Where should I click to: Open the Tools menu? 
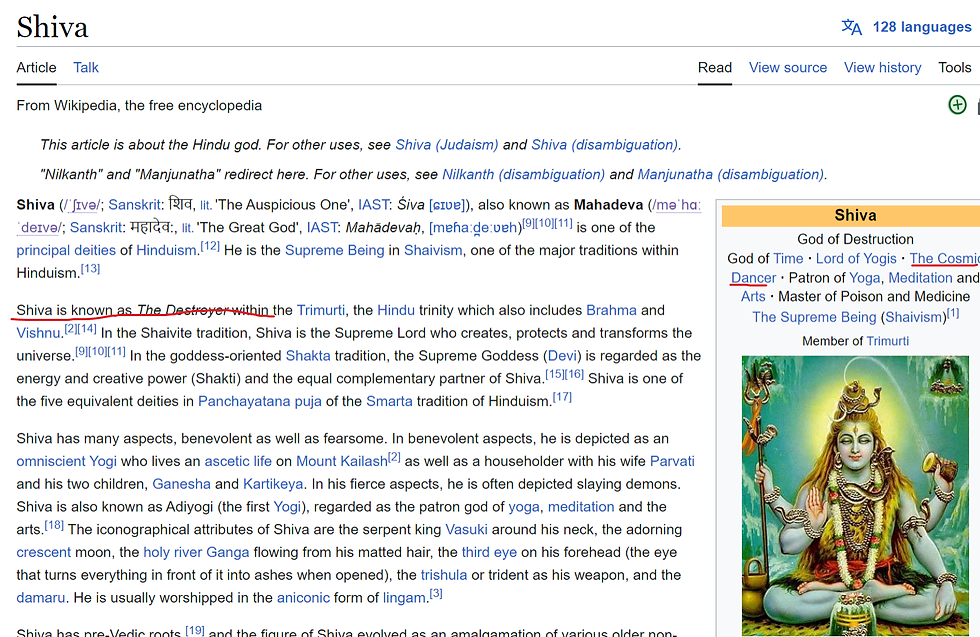click(x=954, y=68)
